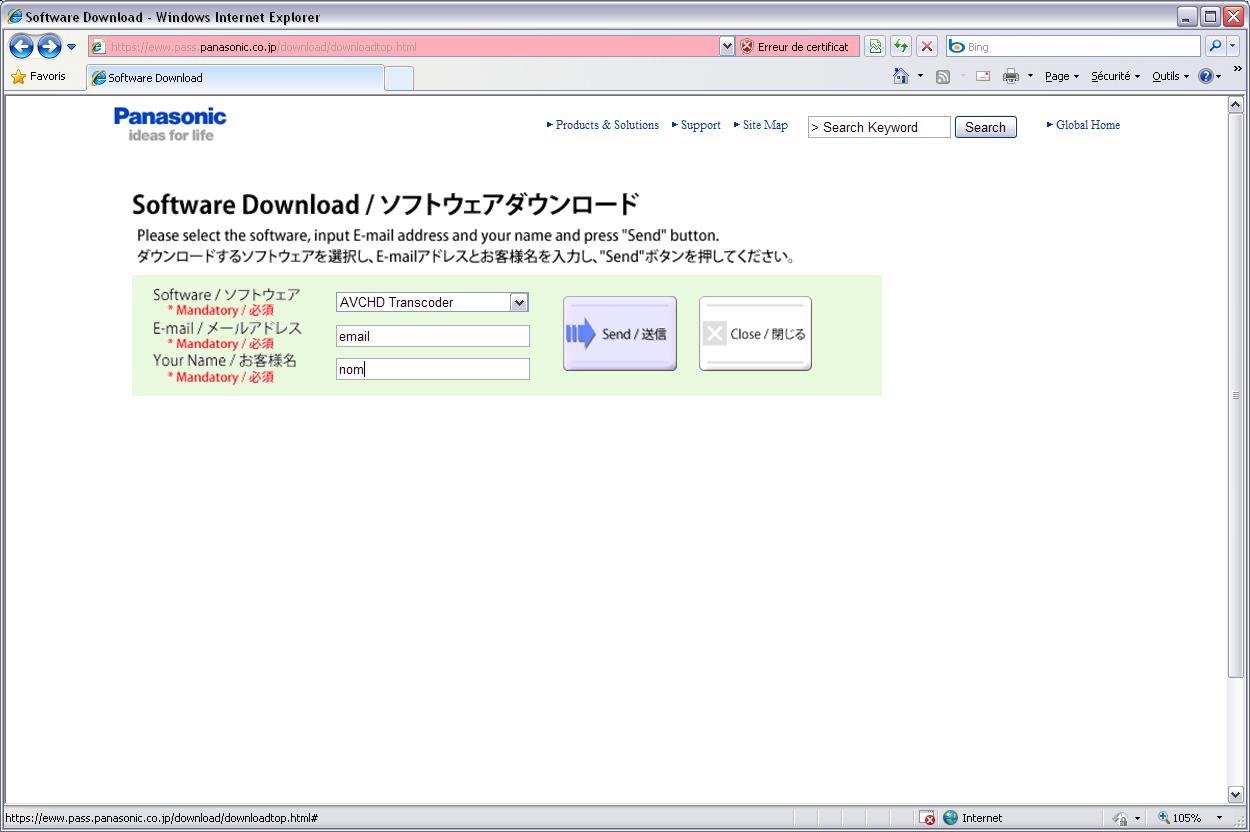Open a new blank tab
The image size is (1250, 832).
tap(399, 79)
